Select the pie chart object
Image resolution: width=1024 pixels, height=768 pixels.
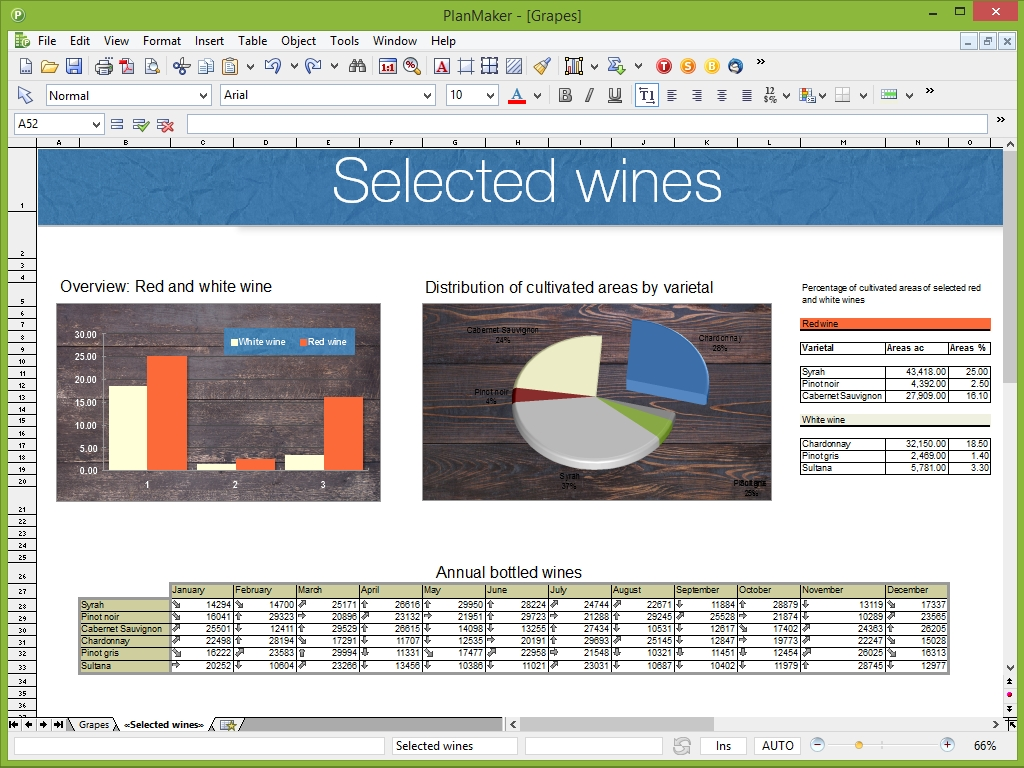tap(597, 402)
